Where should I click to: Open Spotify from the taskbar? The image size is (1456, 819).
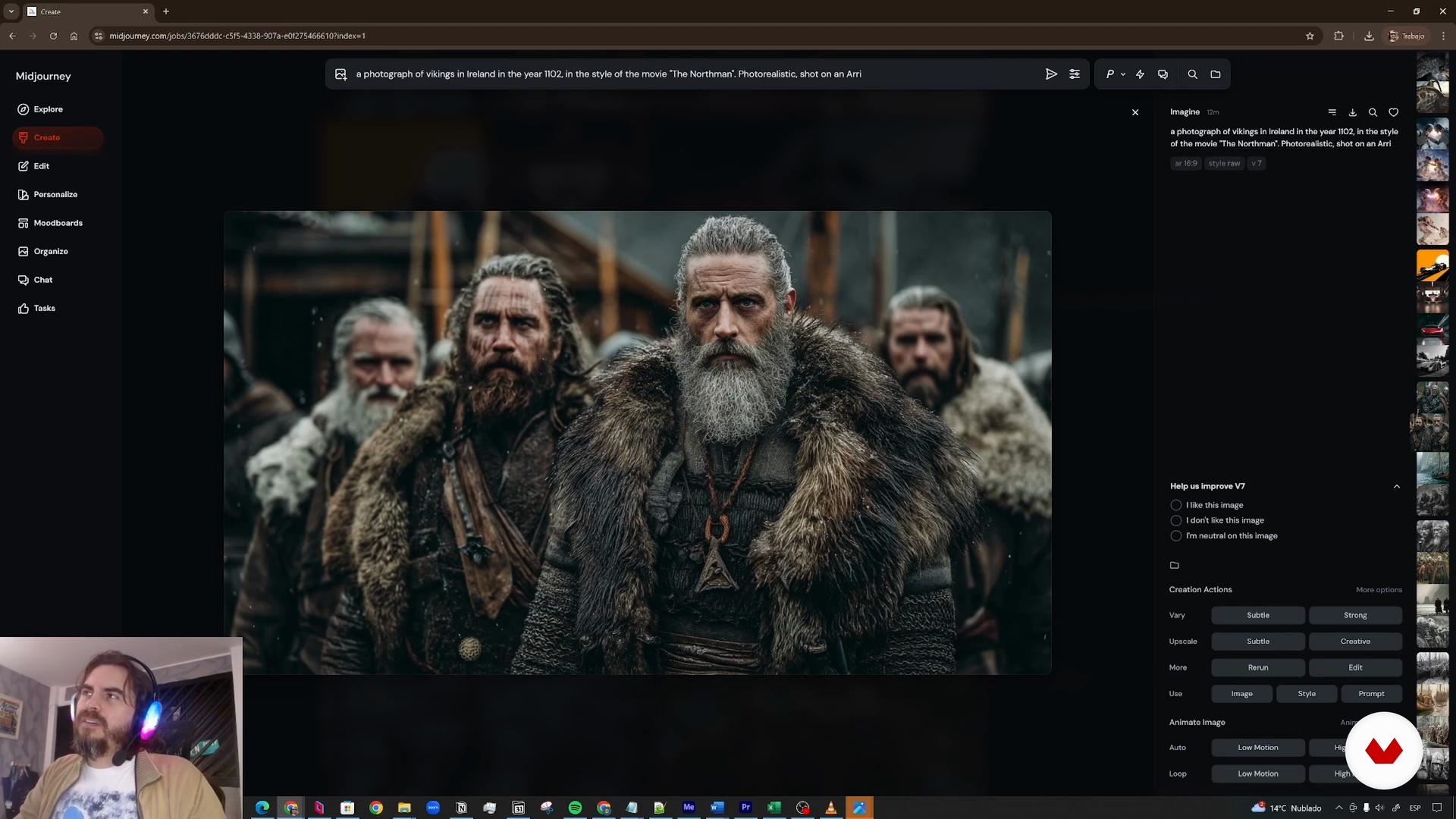[575, 808]
